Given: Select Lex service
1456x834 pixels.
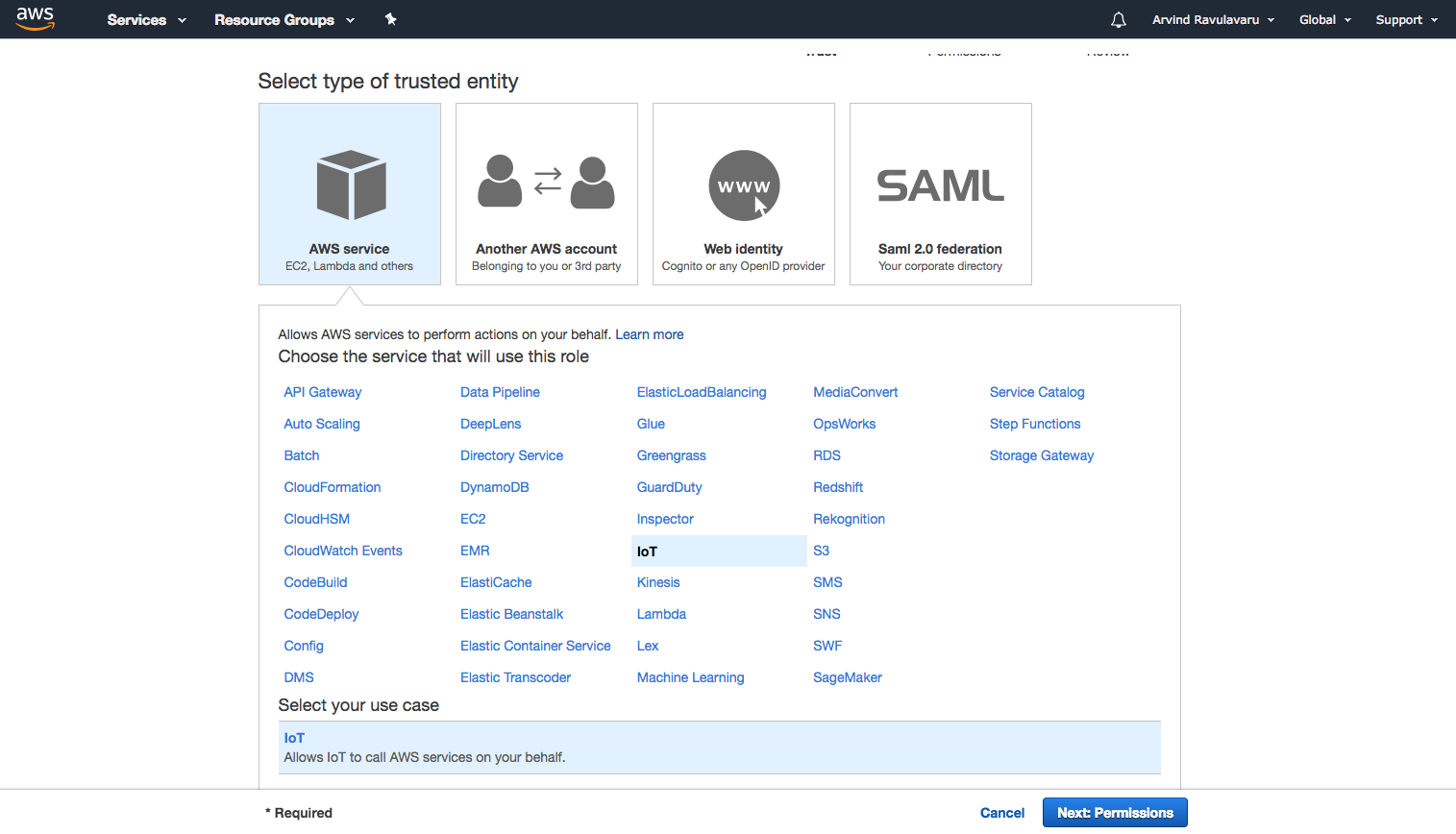Looking at the screenshot, I should (x=648, y=646).
